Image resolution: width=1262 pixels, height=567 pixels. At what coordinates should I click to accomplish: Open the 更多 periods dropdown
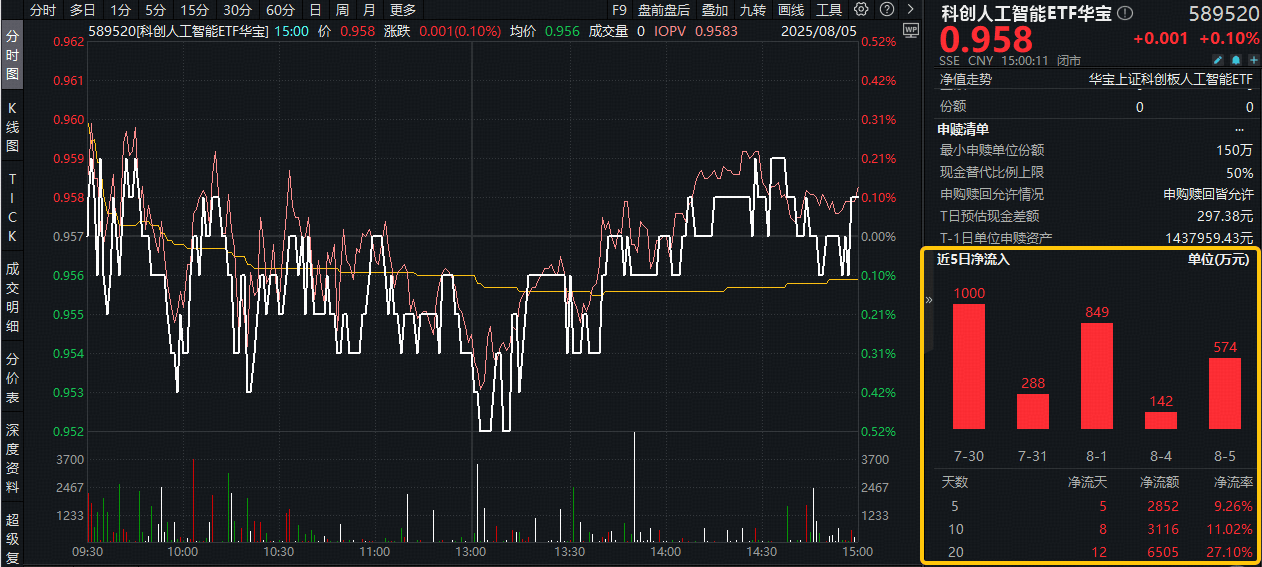tap(403, 10)
